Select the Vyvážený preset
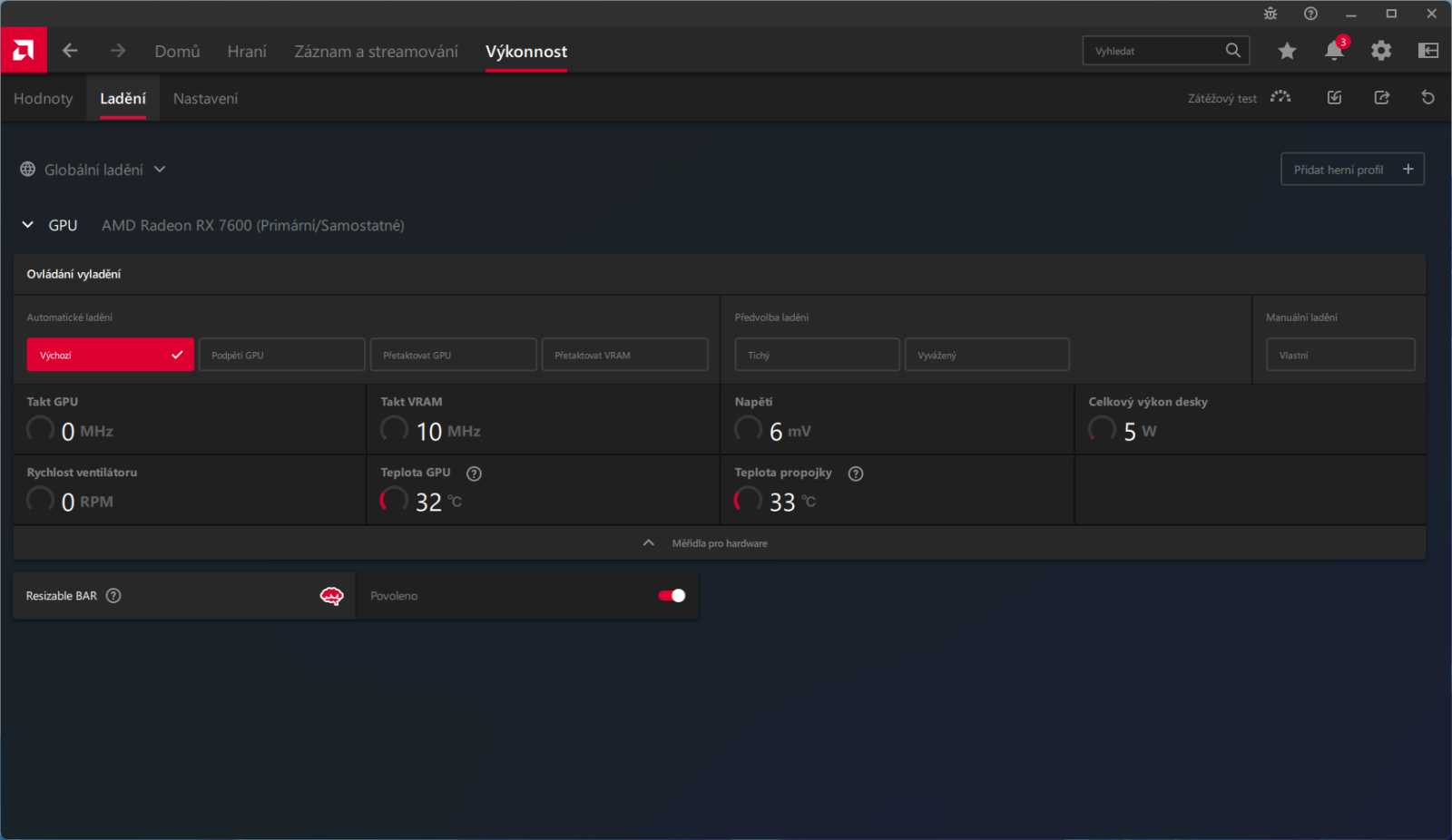Image resolution: width=1452 pixels, height=840 pixels. [986, 355]
